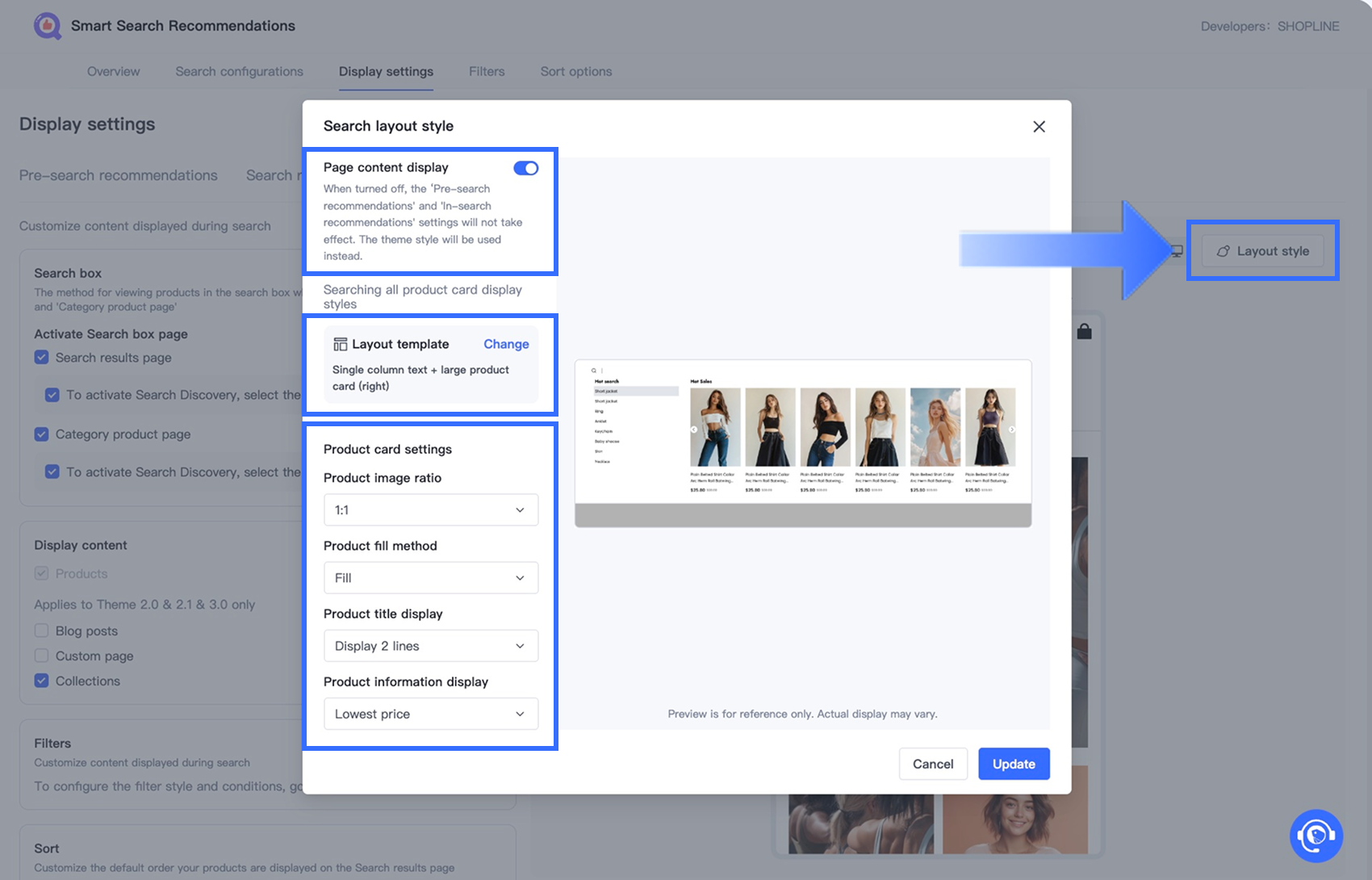
Task: Uncheck Search Discovery checkbox under Category product page
Action: [x=52, y=471]
